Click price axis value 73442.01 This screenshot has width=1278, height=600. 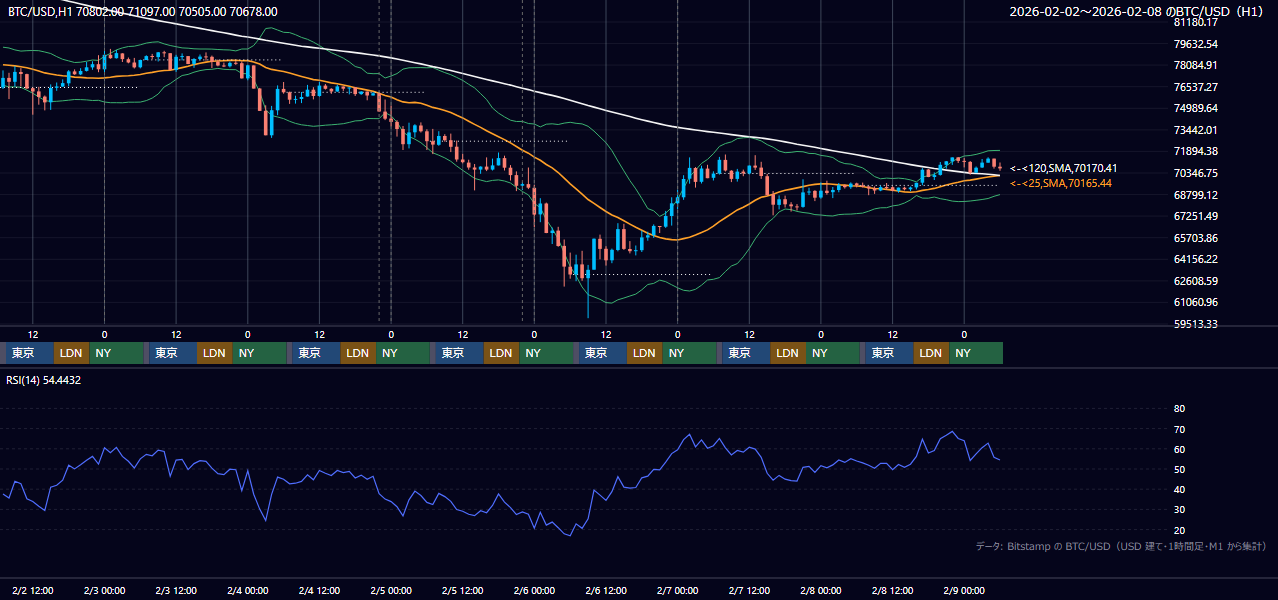(1195, 130)
